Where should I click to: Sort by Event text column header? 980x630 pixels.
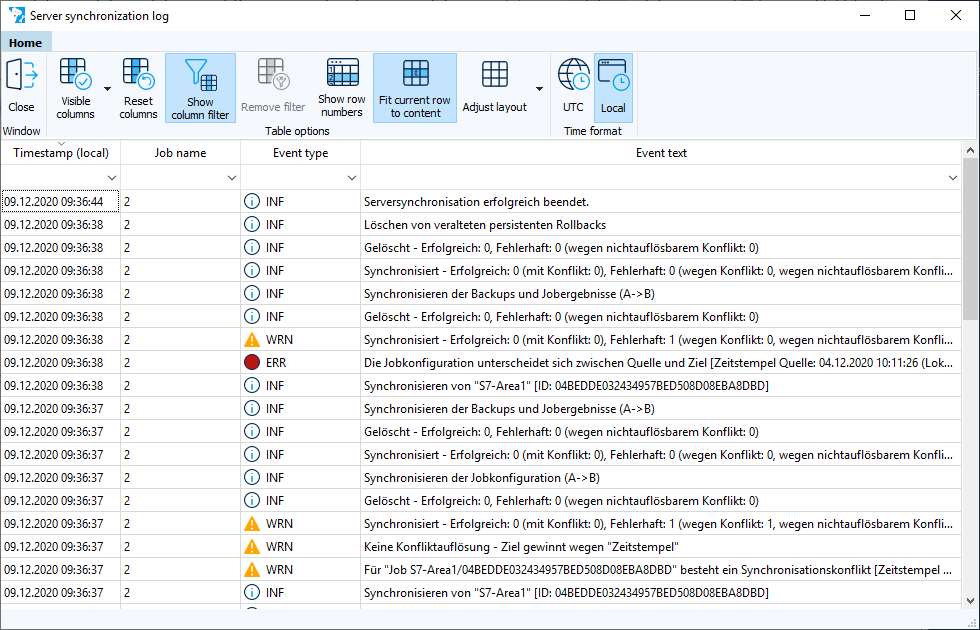(661, 153)
